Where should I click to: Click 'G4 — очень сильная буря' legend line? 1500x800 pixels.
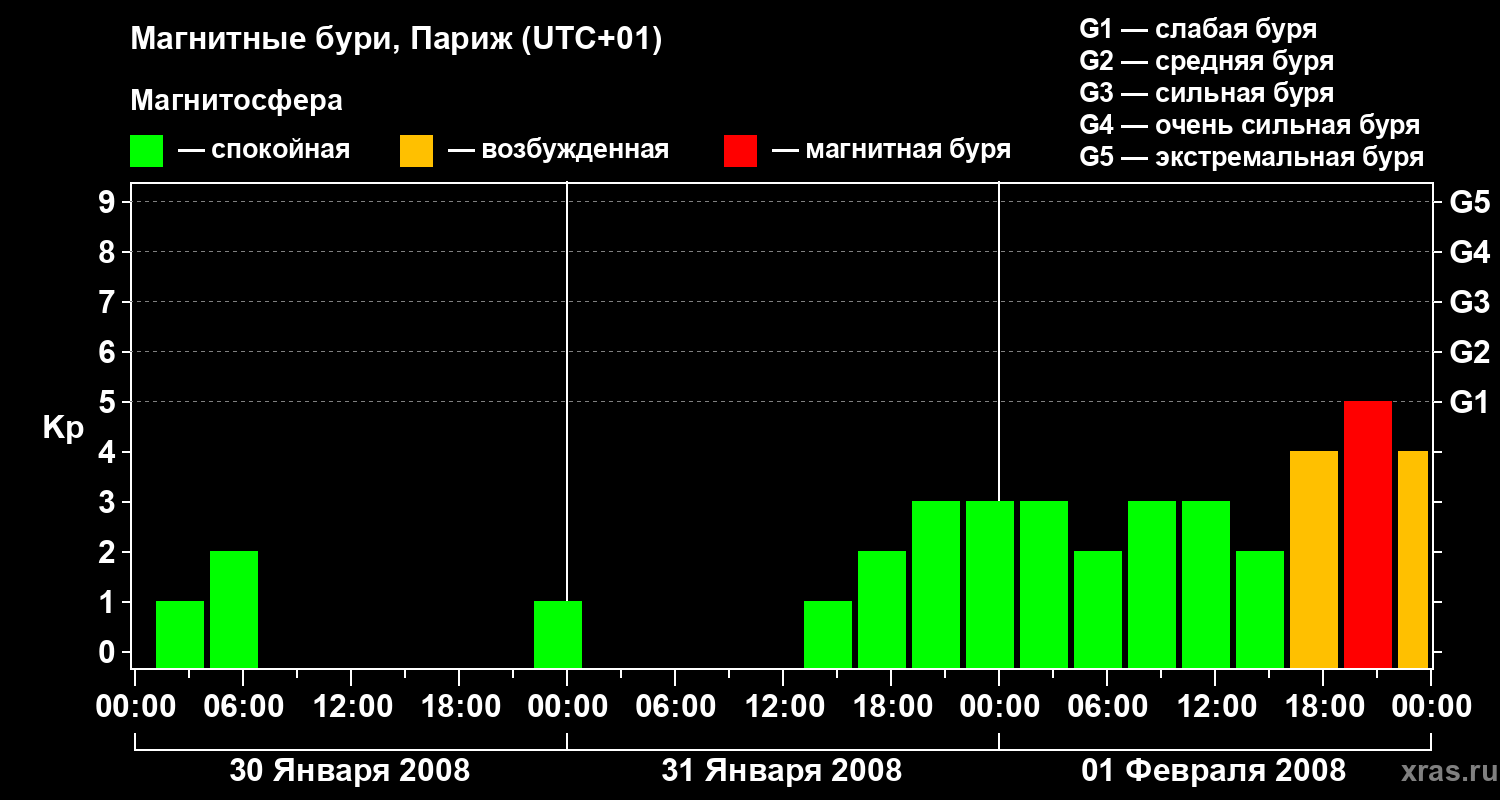1249,125
